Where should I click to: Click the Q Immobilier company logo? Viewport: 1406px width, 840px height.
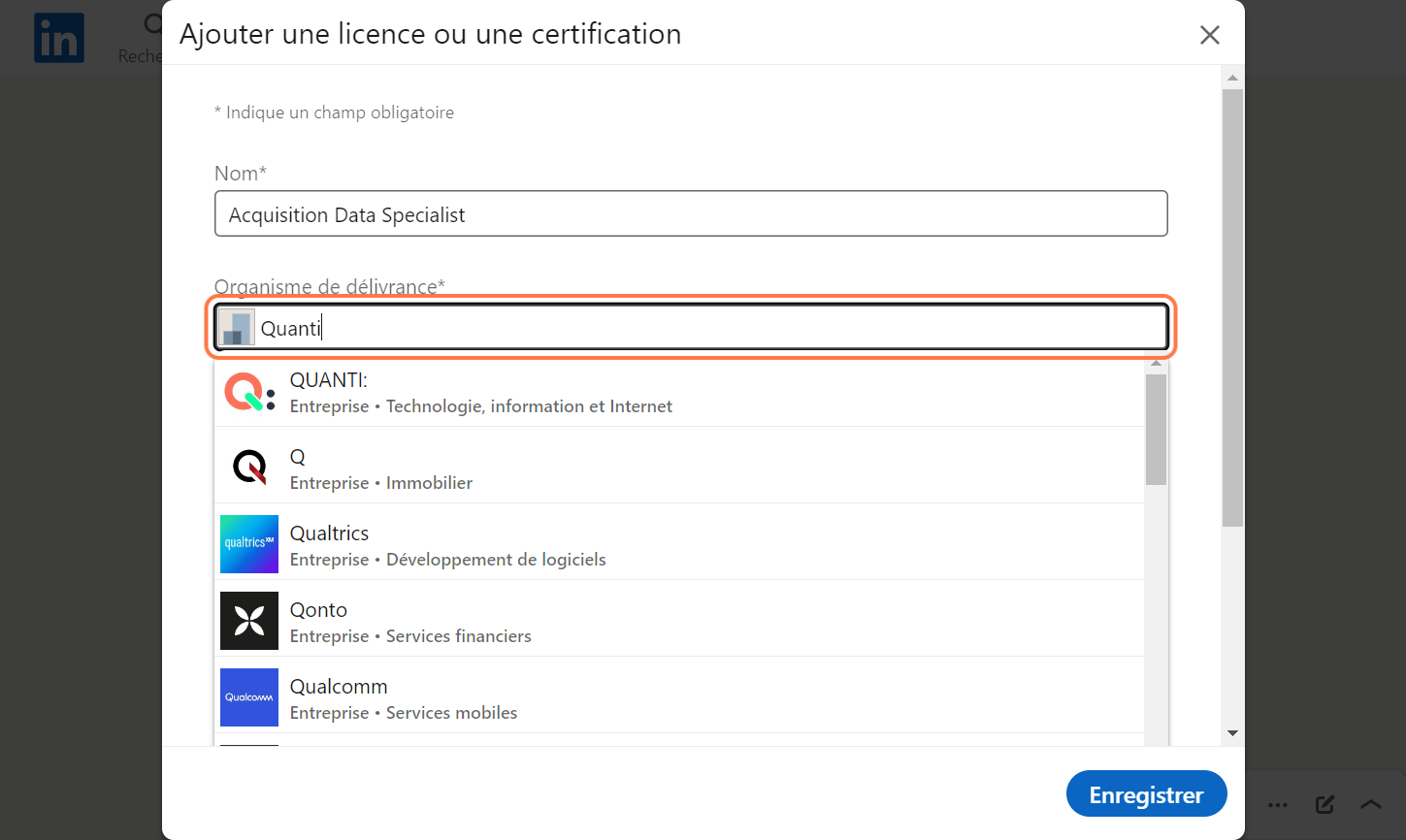tap(249, 468)
